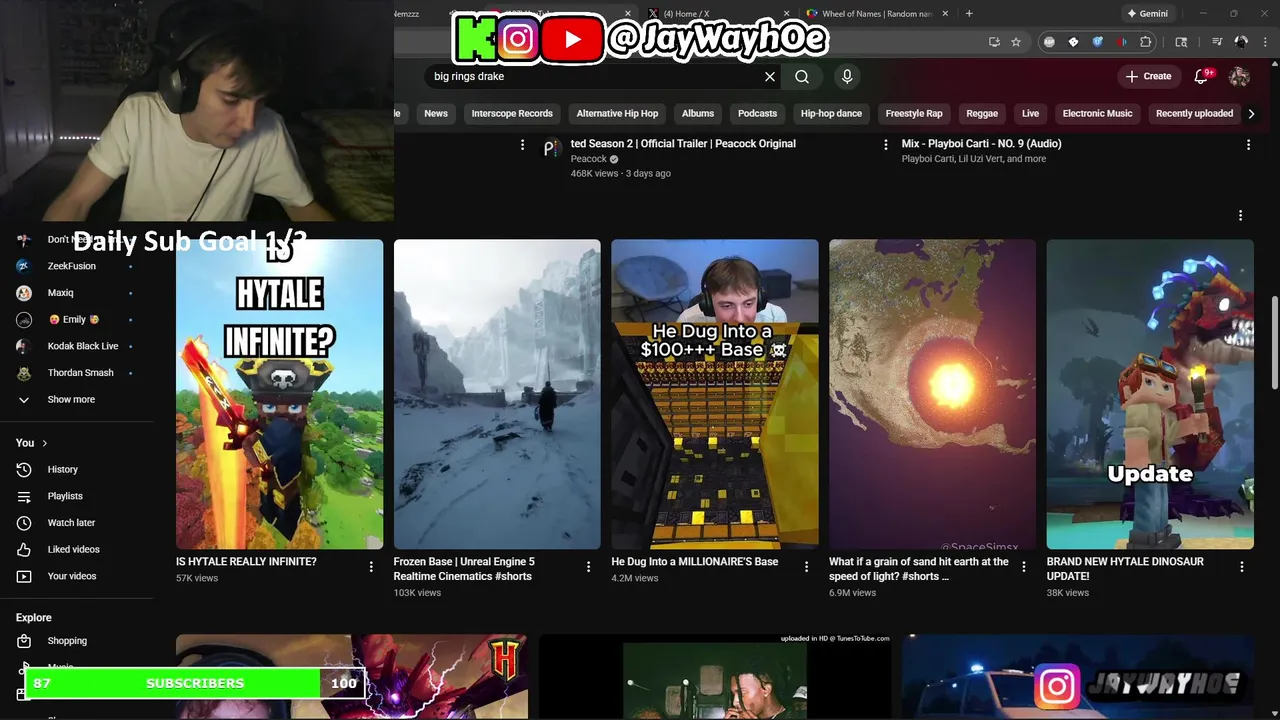Open the Shorts shelf three-dot menu
Viewport: 1280px width, 720px height.
click(x=1240, y=215)
